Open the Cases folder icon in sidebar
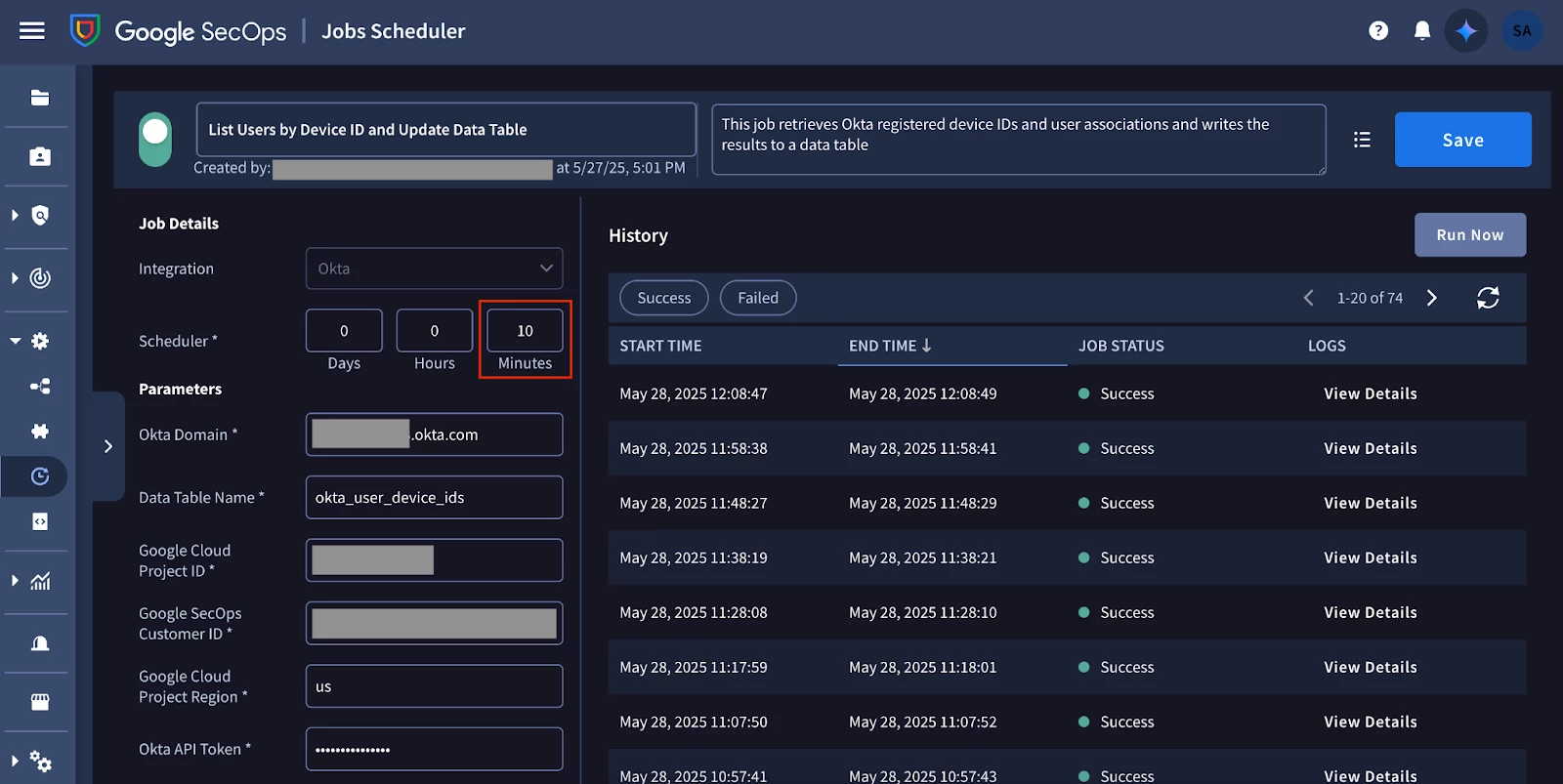Image resolution: width=1563 pixels, height=784 pixels. 40,98
